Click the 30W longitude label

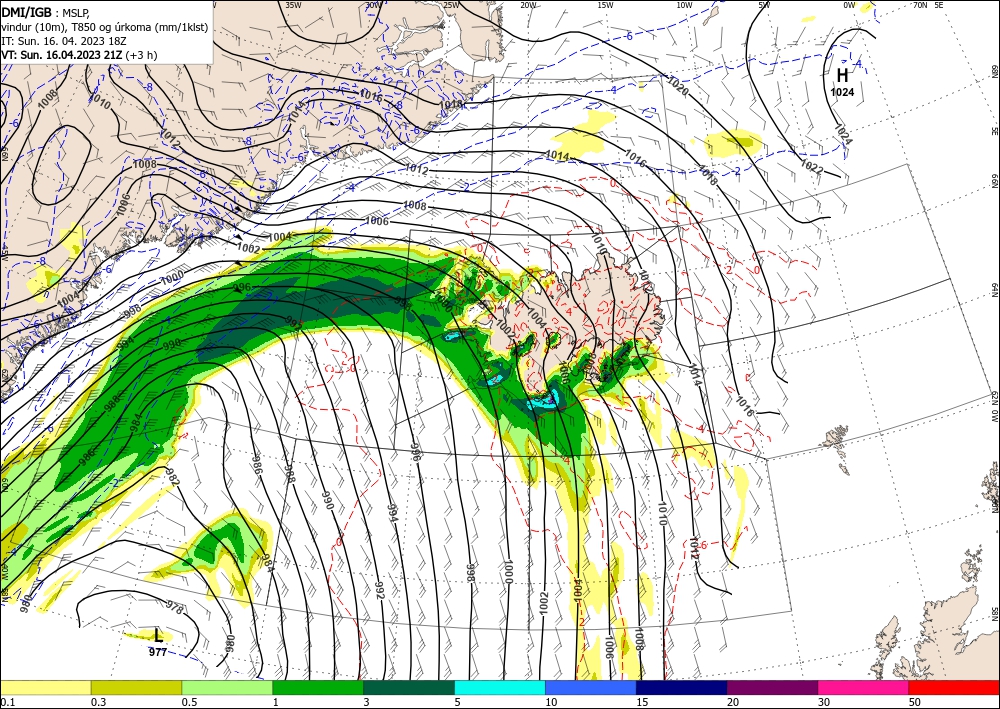tap(373, 5)
